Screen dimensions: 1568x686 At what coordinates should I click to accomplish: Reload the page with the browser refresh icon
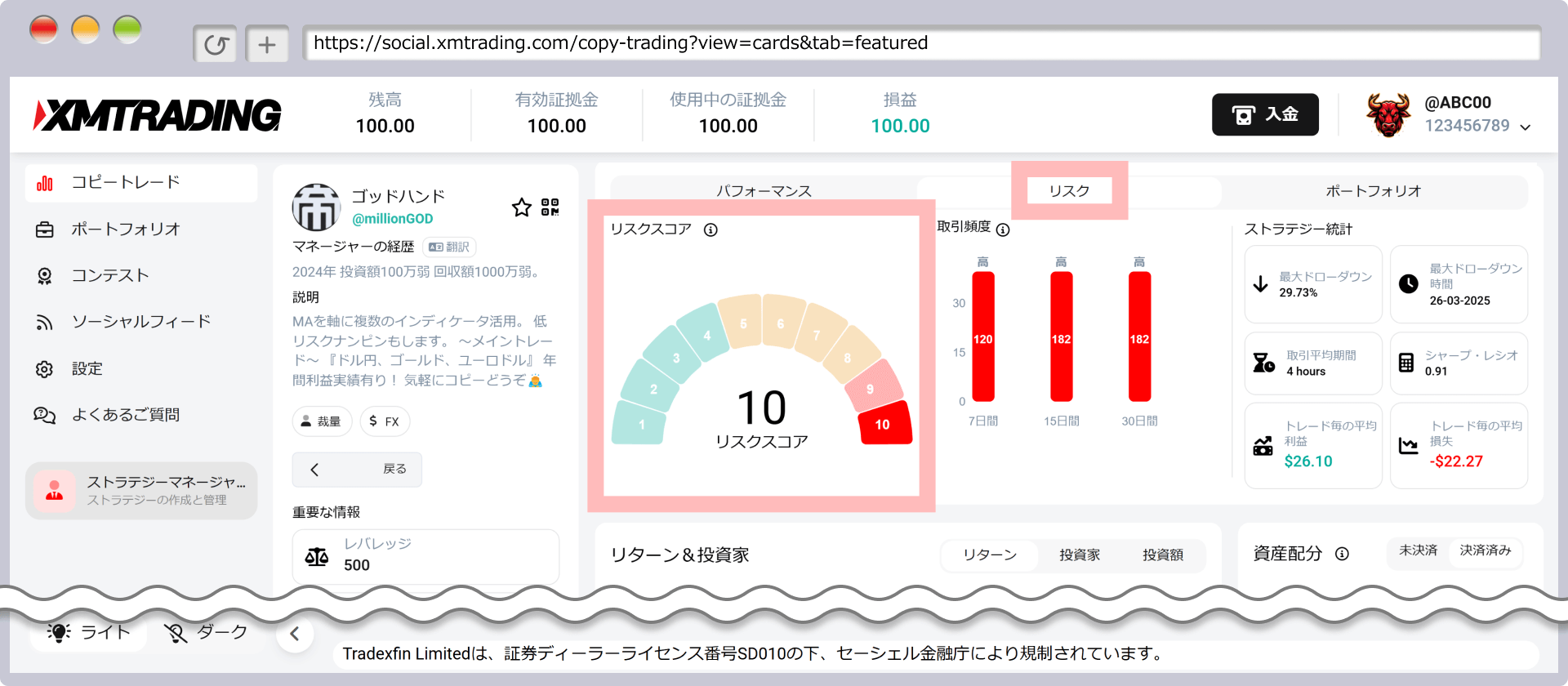coord(216,45)
